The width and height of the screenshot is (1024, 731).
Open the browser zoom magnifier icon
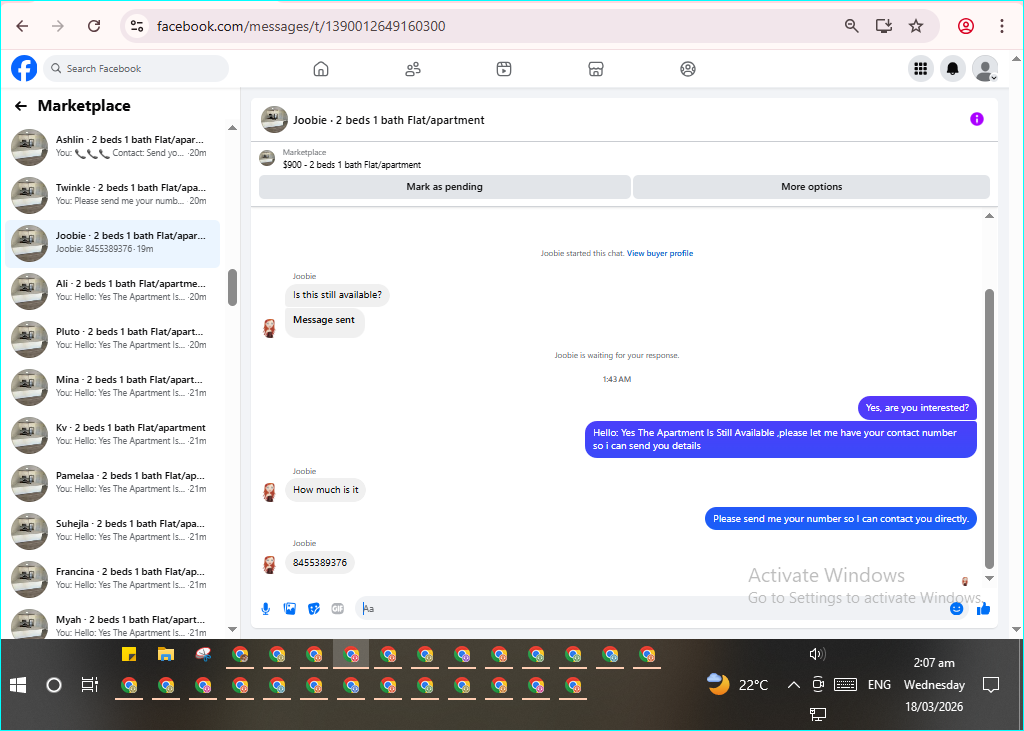point(851,26)
